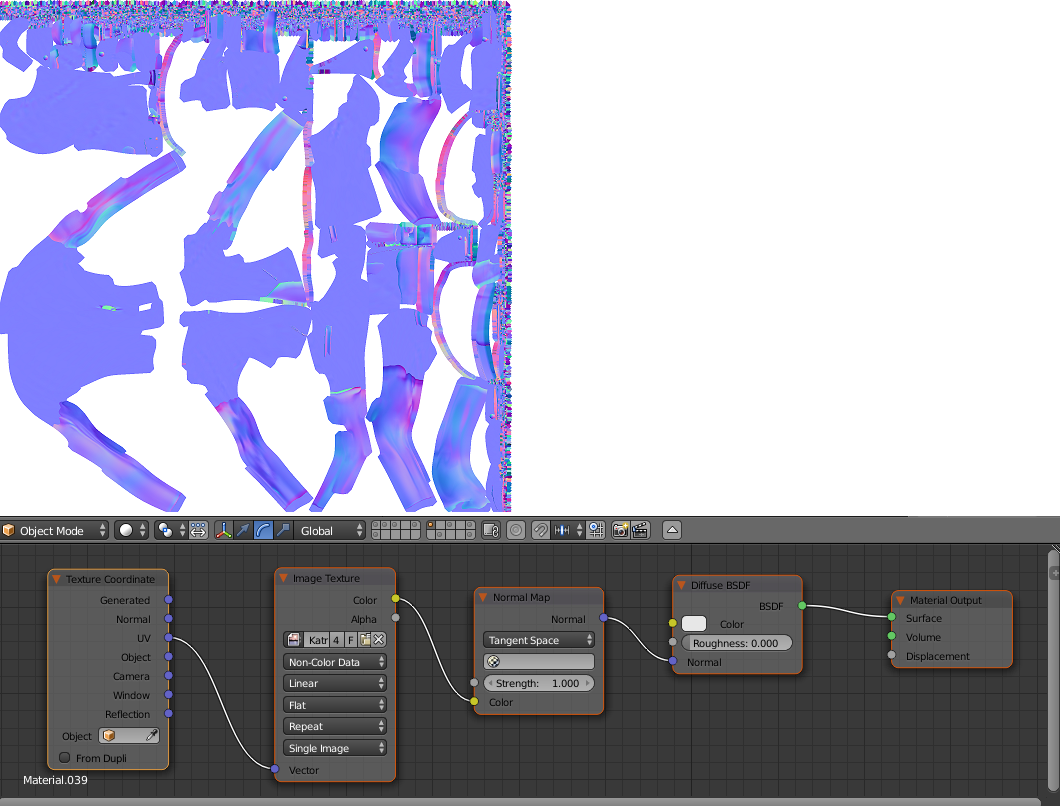The image size is (1060, 809).
Task: Open the Repeat extension dropdown
Action: [x=335, y=727]
